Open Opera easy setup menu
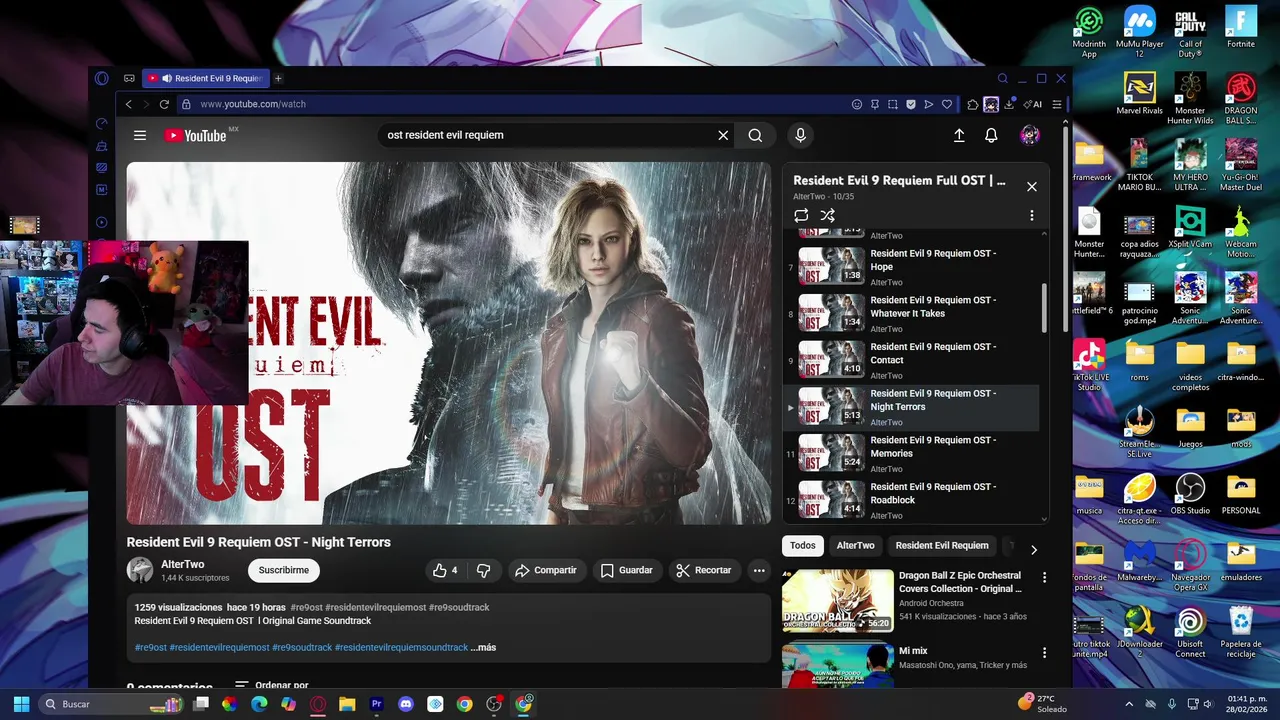Image resolution: width=1280 pixels, height=720 pixels. 1057,104
